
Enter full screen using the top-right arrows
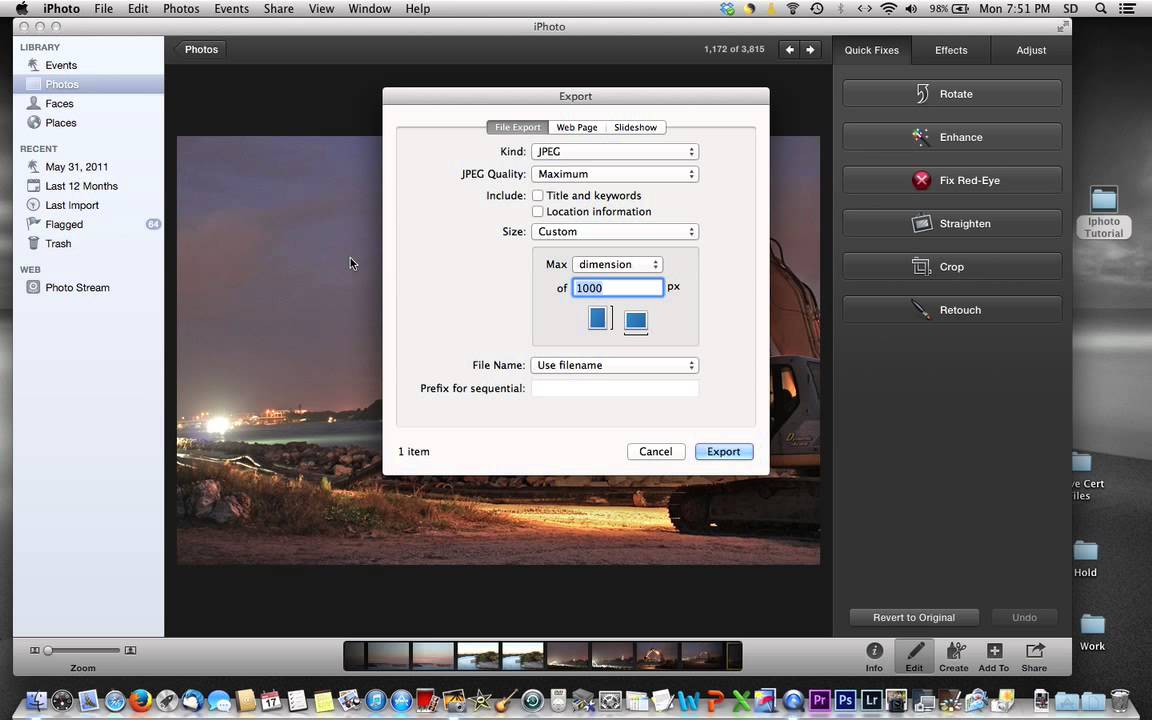(x=1062, y=26)
